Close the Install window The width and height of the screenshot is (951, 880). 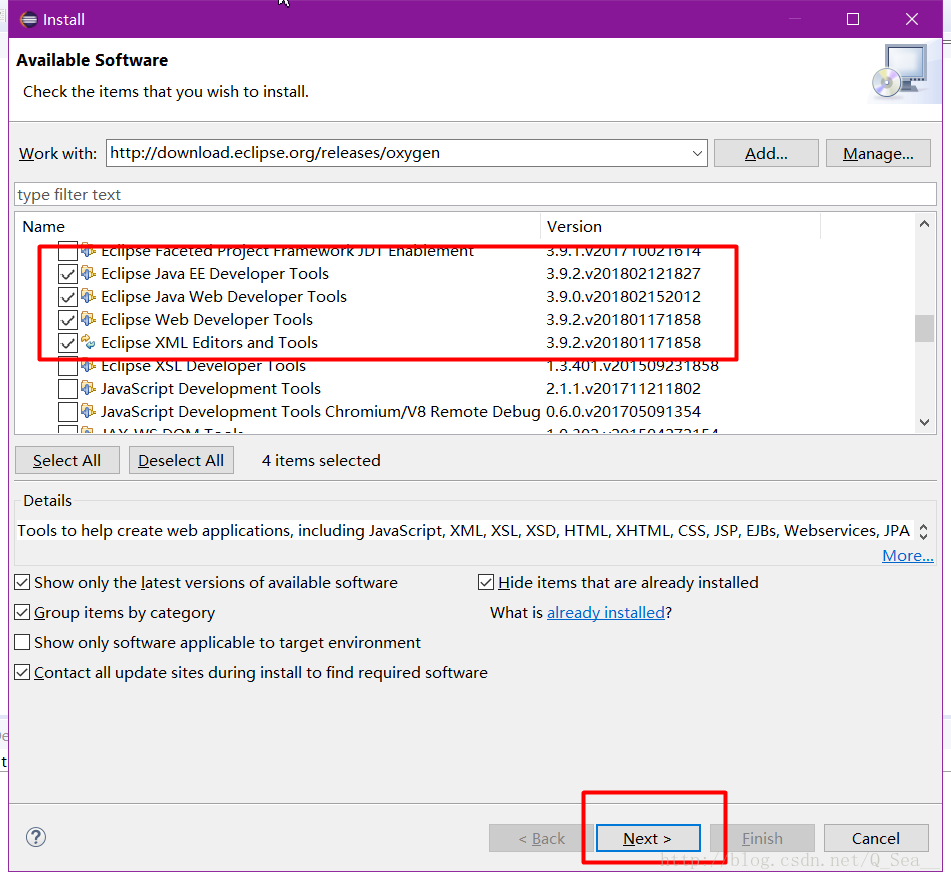[912, 19]
